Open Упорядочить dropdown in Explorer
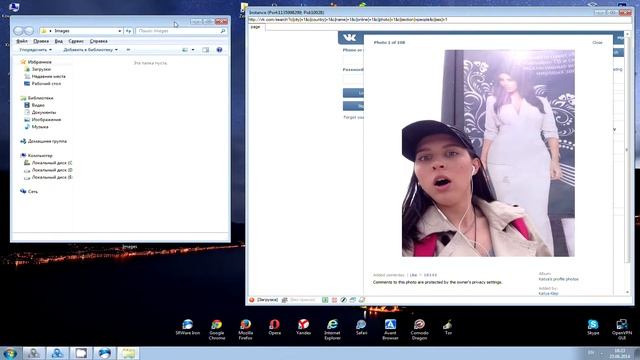 tap(36, 50)
